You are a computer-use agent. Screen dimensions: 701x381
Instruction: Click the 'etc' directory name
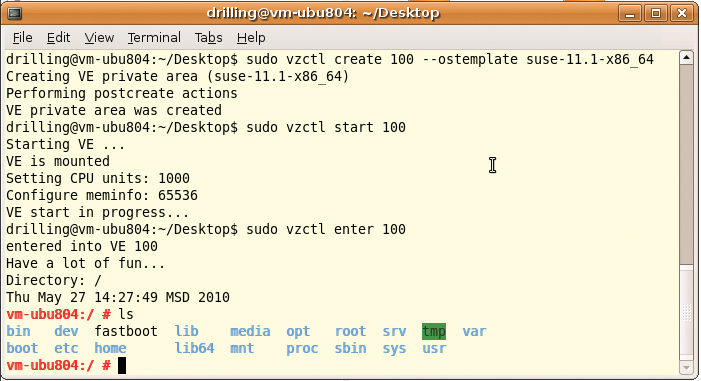66,348
